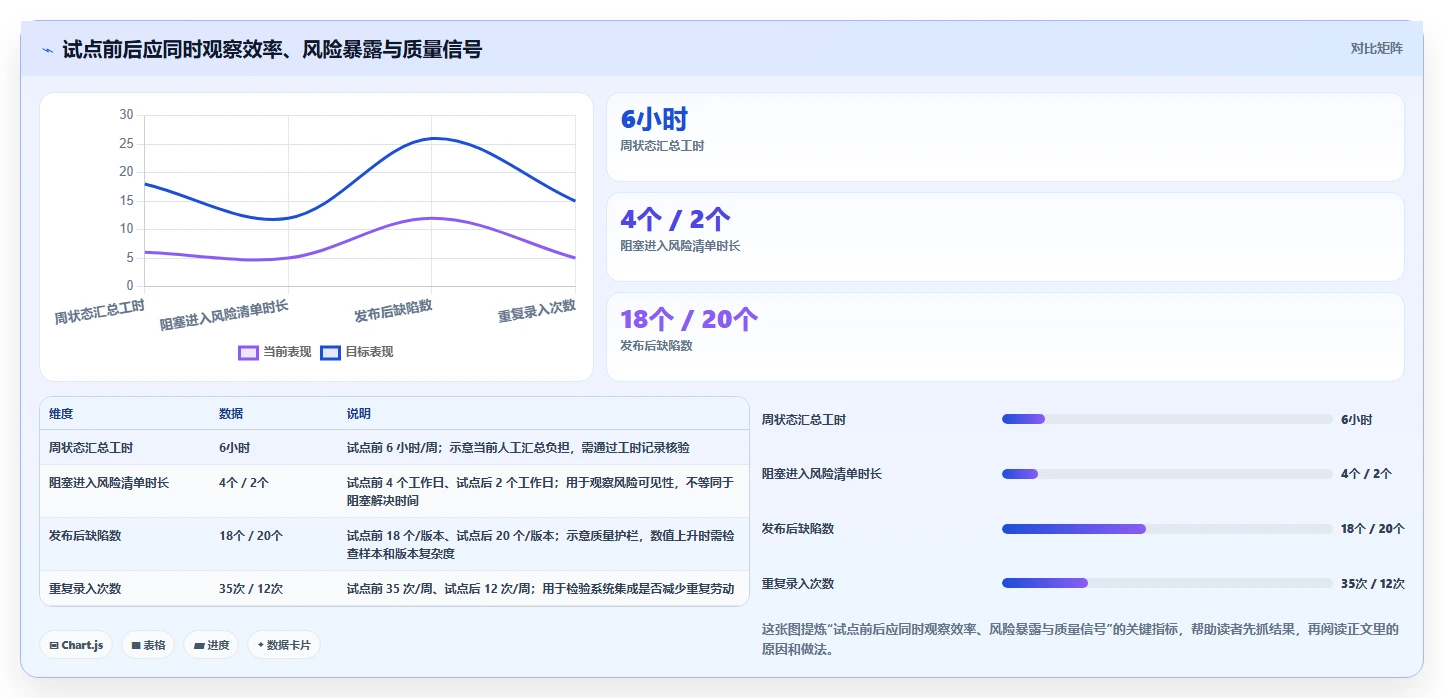Click the 重复录入次数 progress bar
Viewport: 1444px width, 698px height.
point(1167,583)
